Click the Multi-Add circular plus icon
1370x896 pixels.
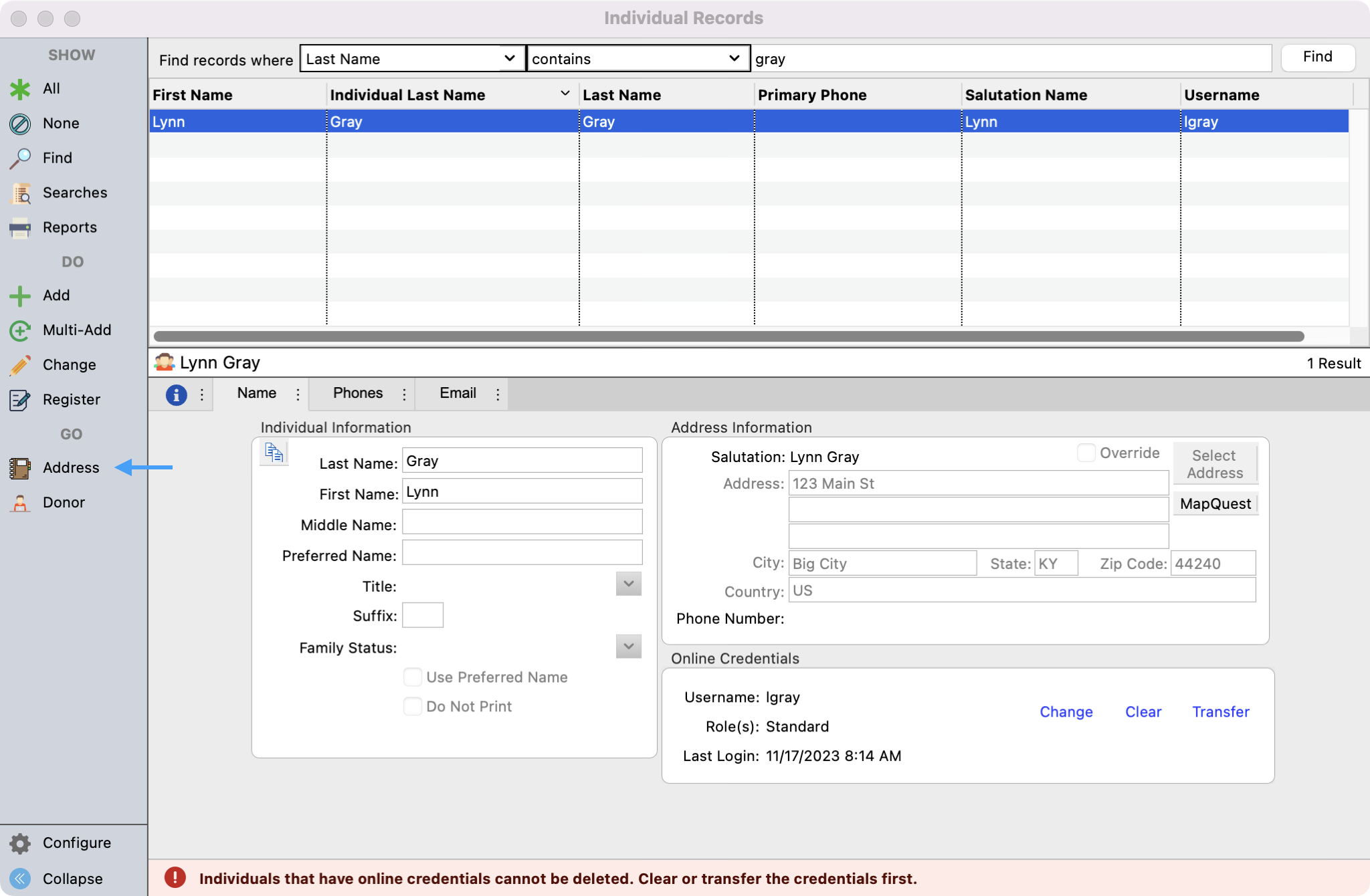click(20, 330)
